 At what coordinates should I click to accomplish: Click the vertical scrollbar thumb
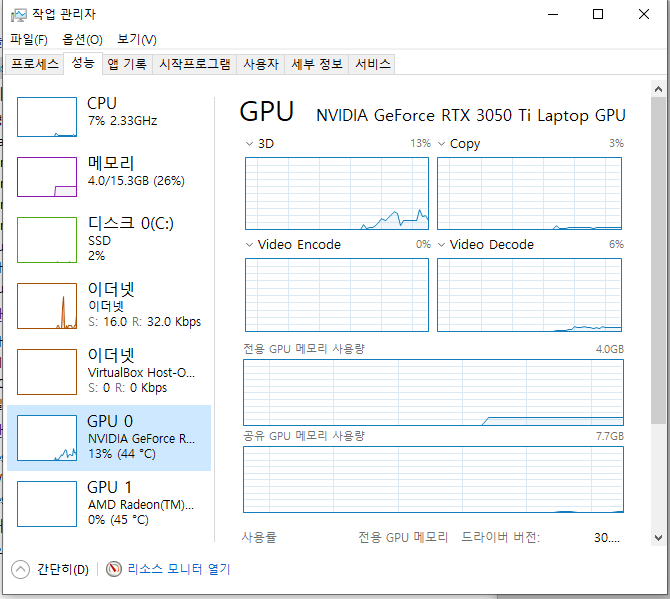[x=658, y=261]
